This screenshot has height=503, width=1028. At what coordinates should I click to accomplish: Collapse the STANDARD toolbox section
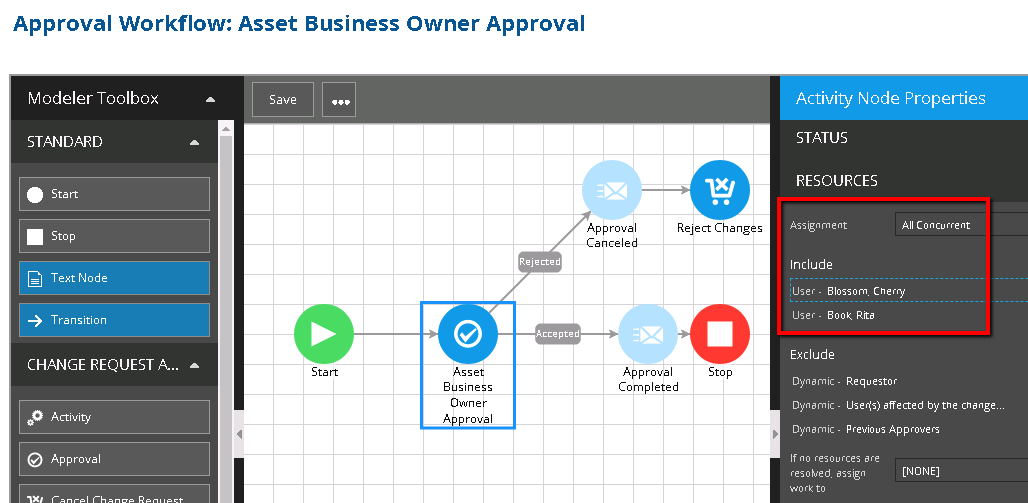click(x=194, y=142)
